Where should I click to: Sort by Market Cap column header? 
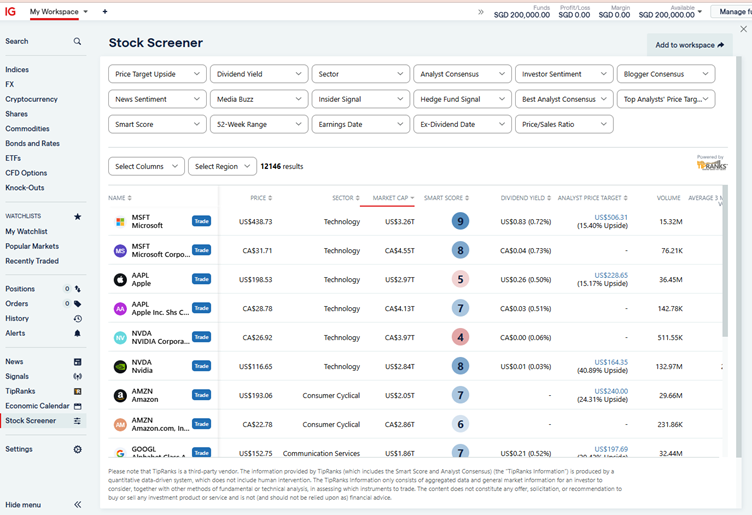(393, 198)
